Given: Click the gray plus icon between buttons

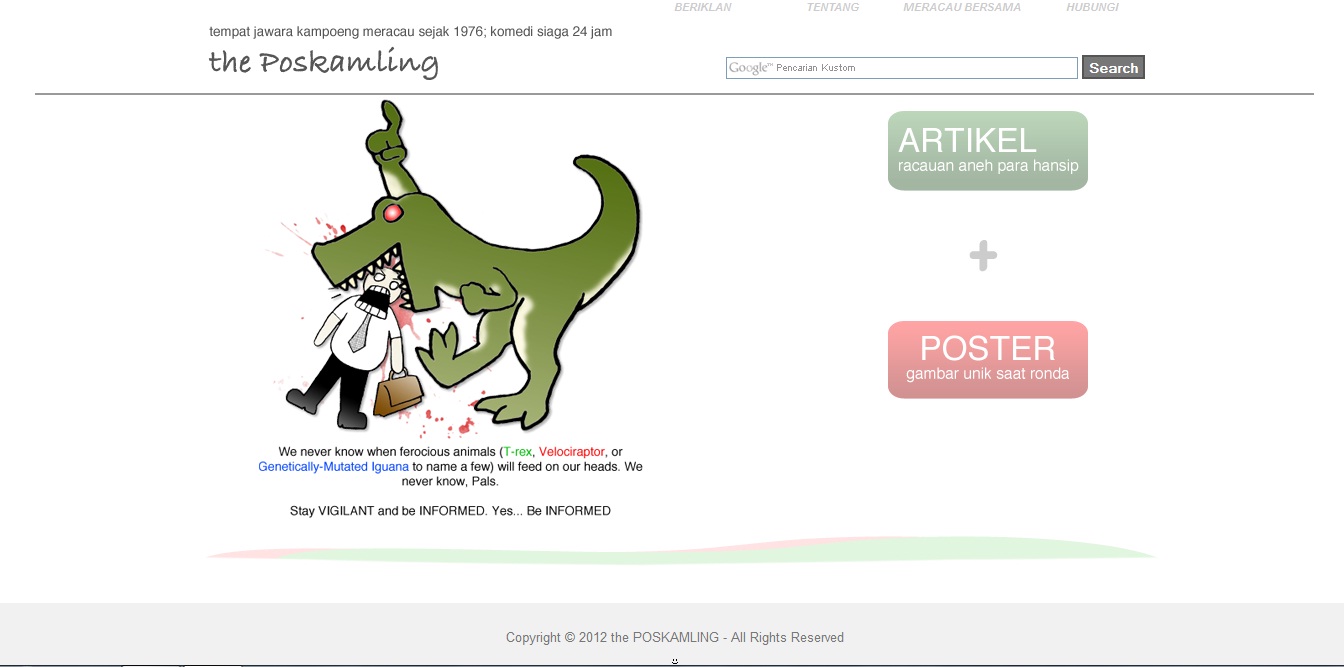Looking at the screenshot, I should pyautogui.click(x=983, y=256).
